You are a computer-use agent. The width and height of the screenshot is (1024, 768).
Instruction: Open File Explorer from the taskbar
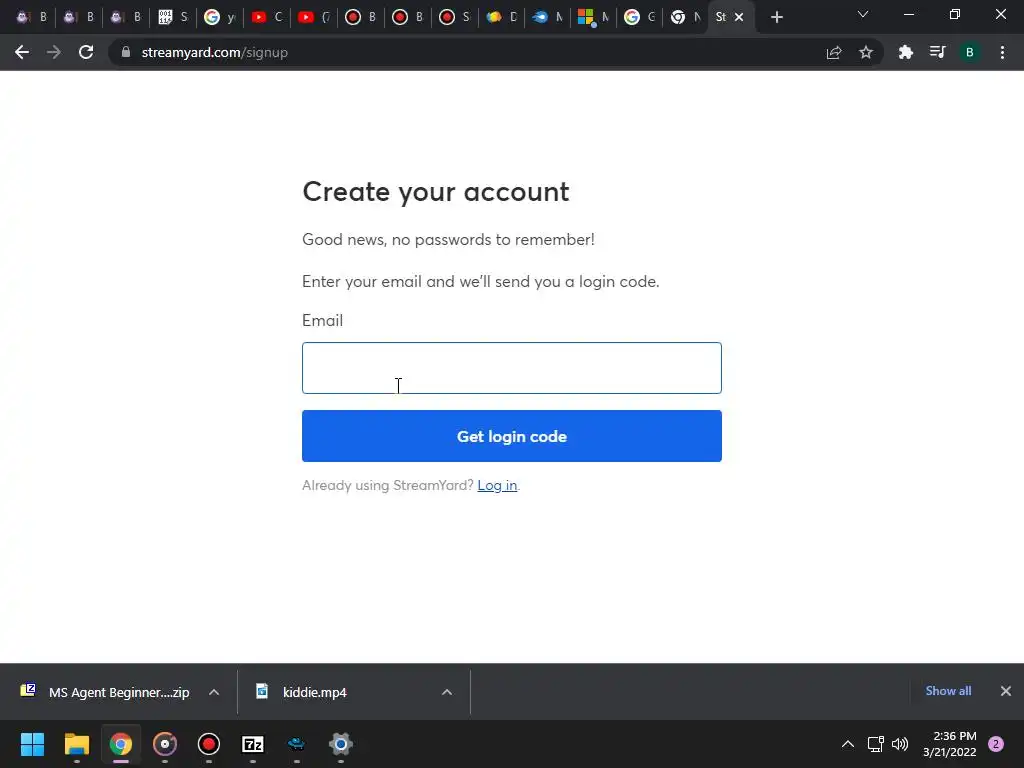coord(76,744)
